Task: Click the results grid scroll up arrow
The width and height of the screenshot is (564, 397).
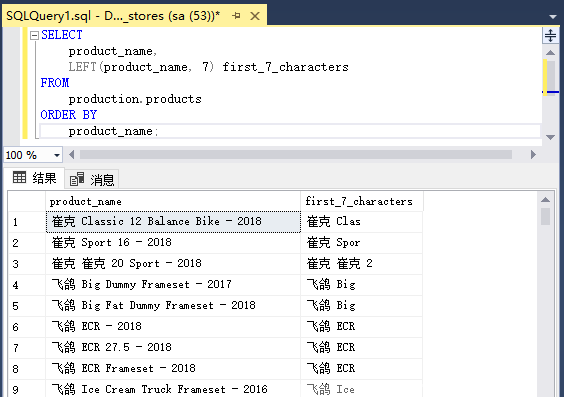Action: click(545, 200)
